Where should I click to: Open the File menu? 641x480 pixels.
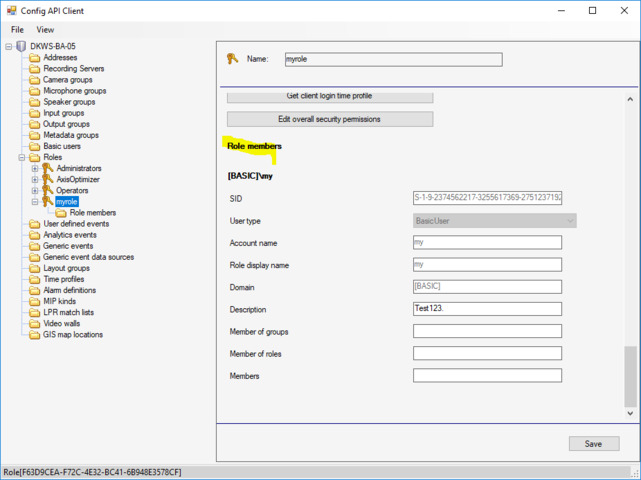click(17, 30)
